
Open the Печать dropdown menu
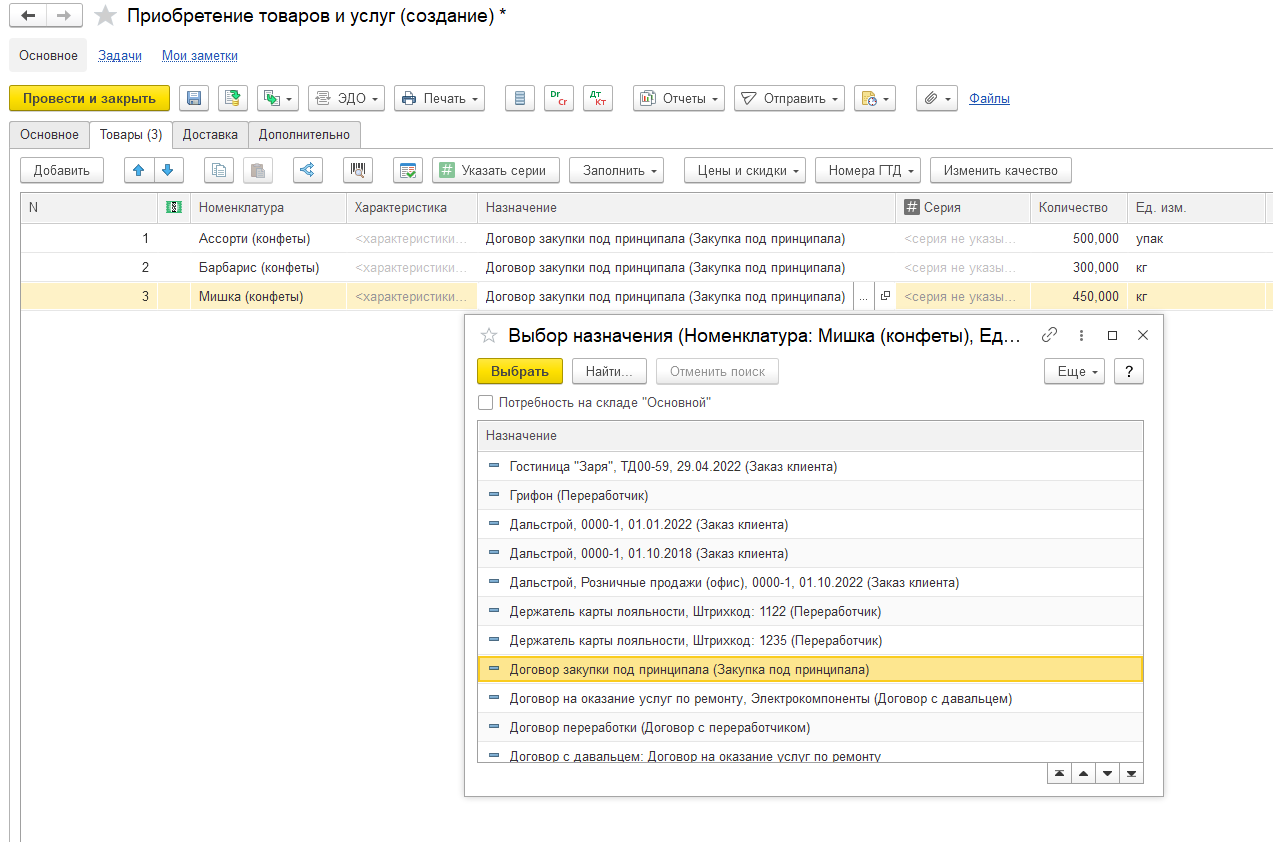tap(440, 98)
